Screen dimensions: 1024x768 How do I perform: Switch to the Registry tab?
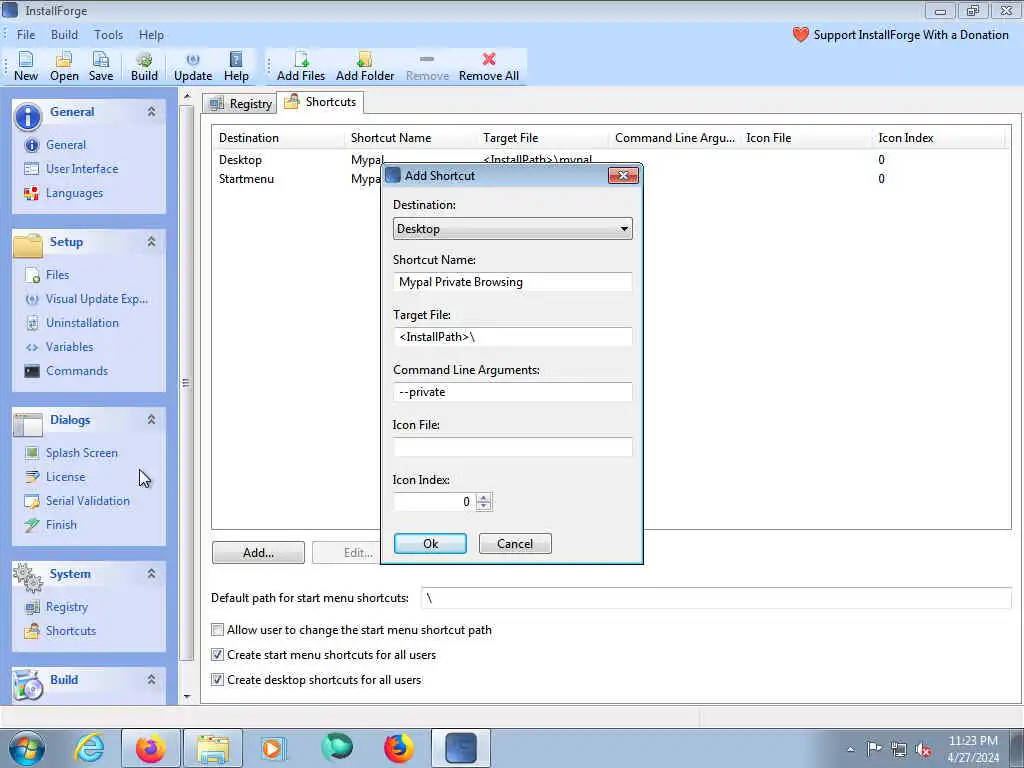click(240, 104)
